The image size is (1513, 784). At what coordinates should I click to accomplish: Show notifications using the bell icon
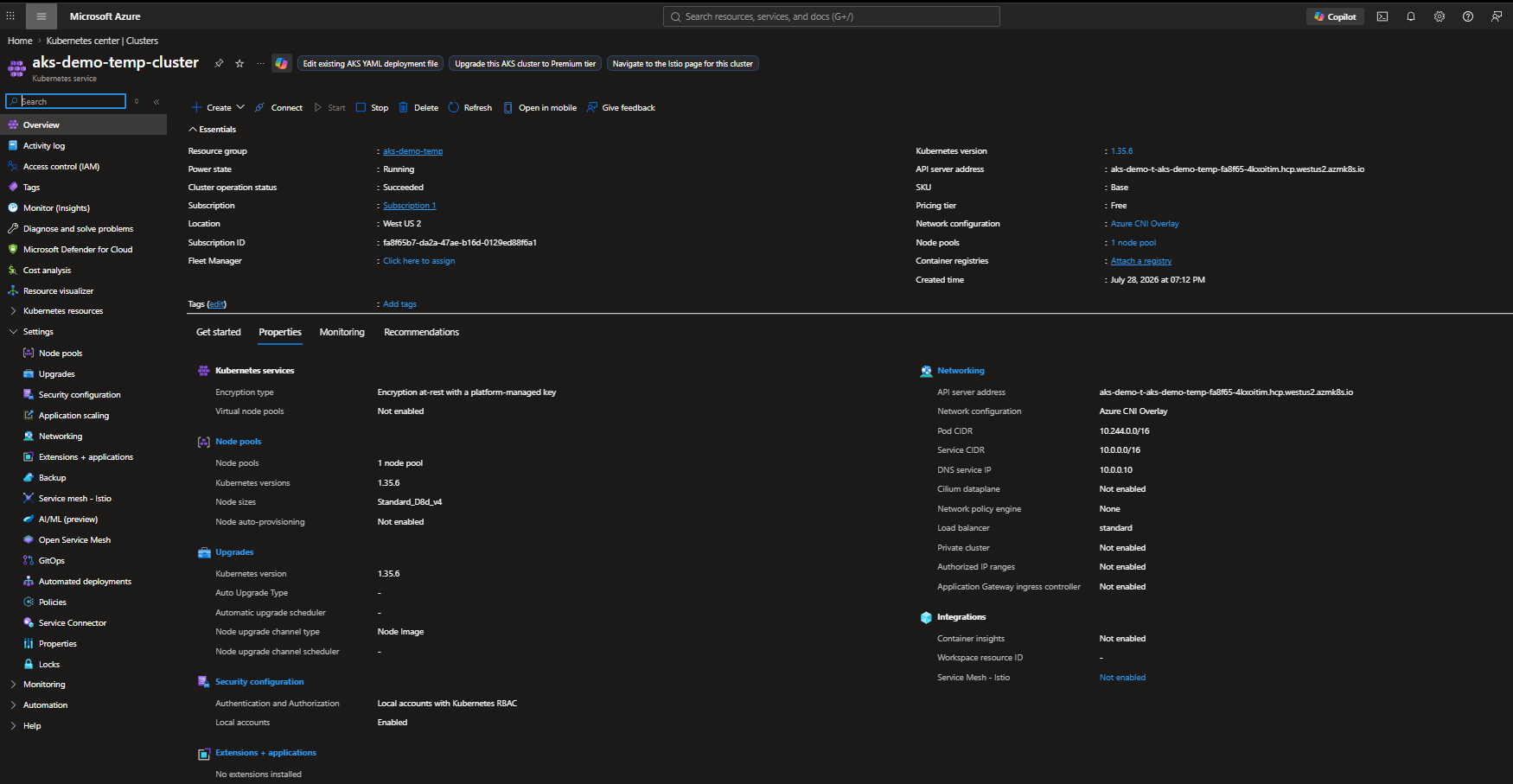coord(1411,16)
